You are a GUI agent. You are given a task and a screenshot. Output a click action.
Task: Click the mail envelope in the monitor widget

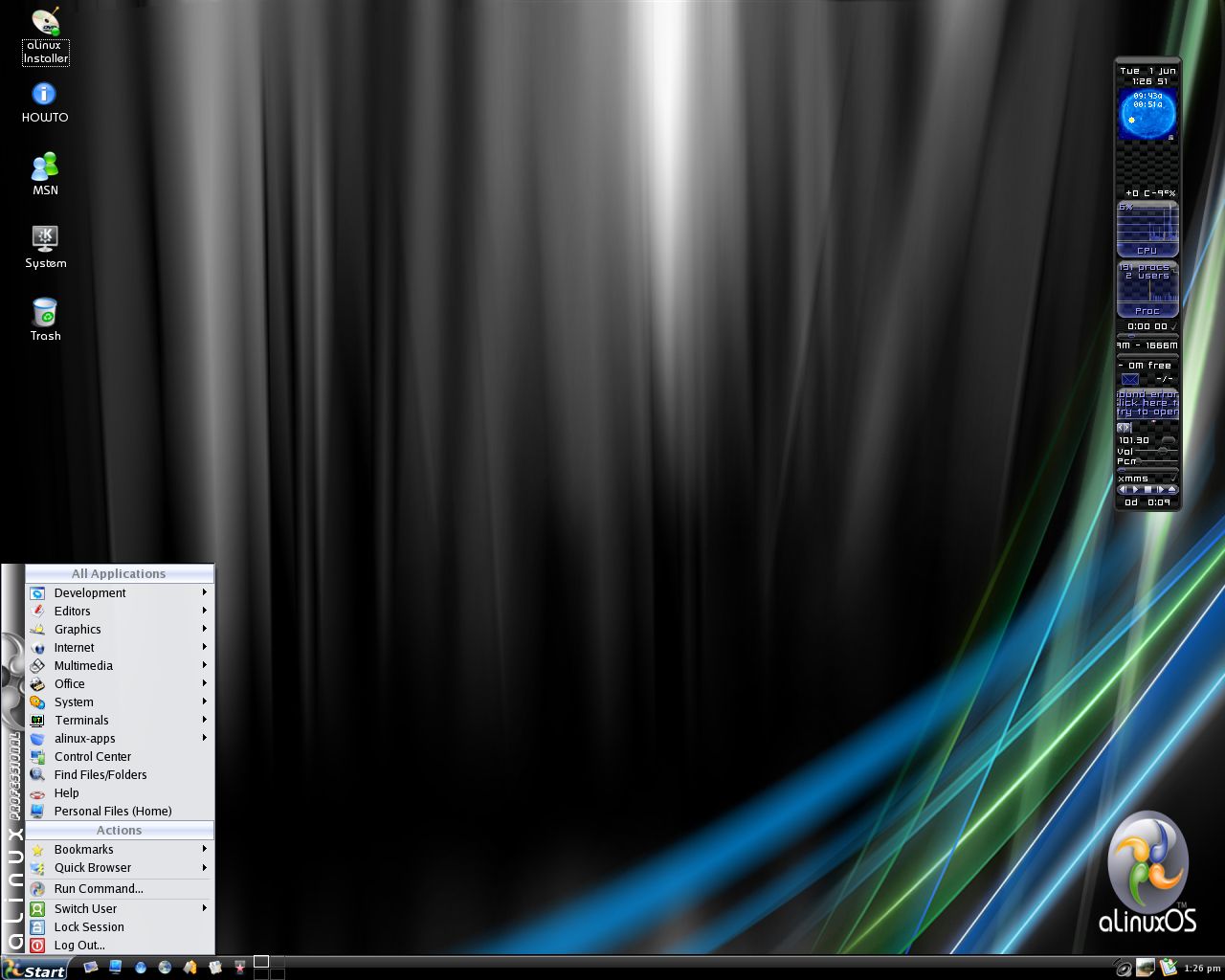click(1130, 379)
